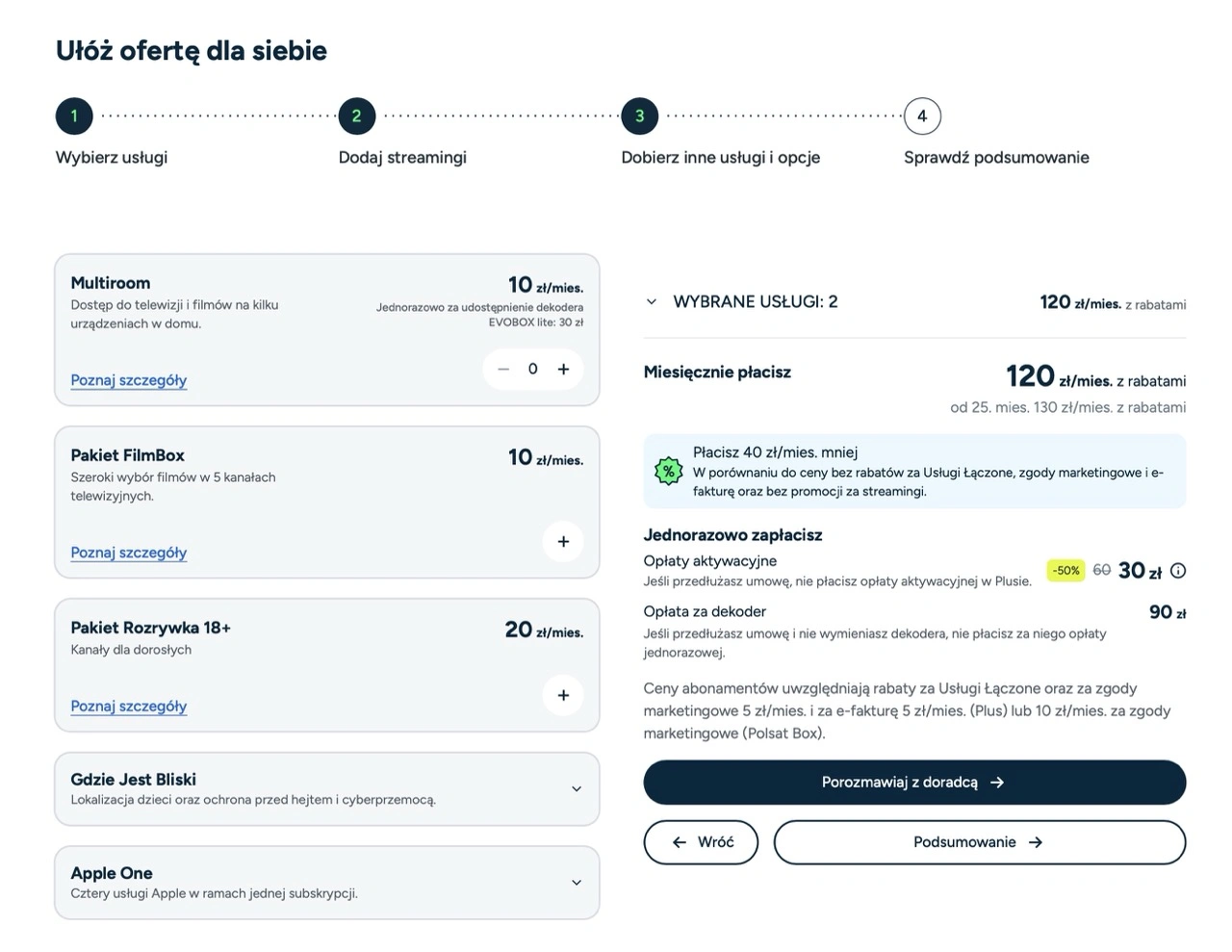Click Porozmawiaj z doradcą button
The image size is (1232, 952).
pos(914,783)
